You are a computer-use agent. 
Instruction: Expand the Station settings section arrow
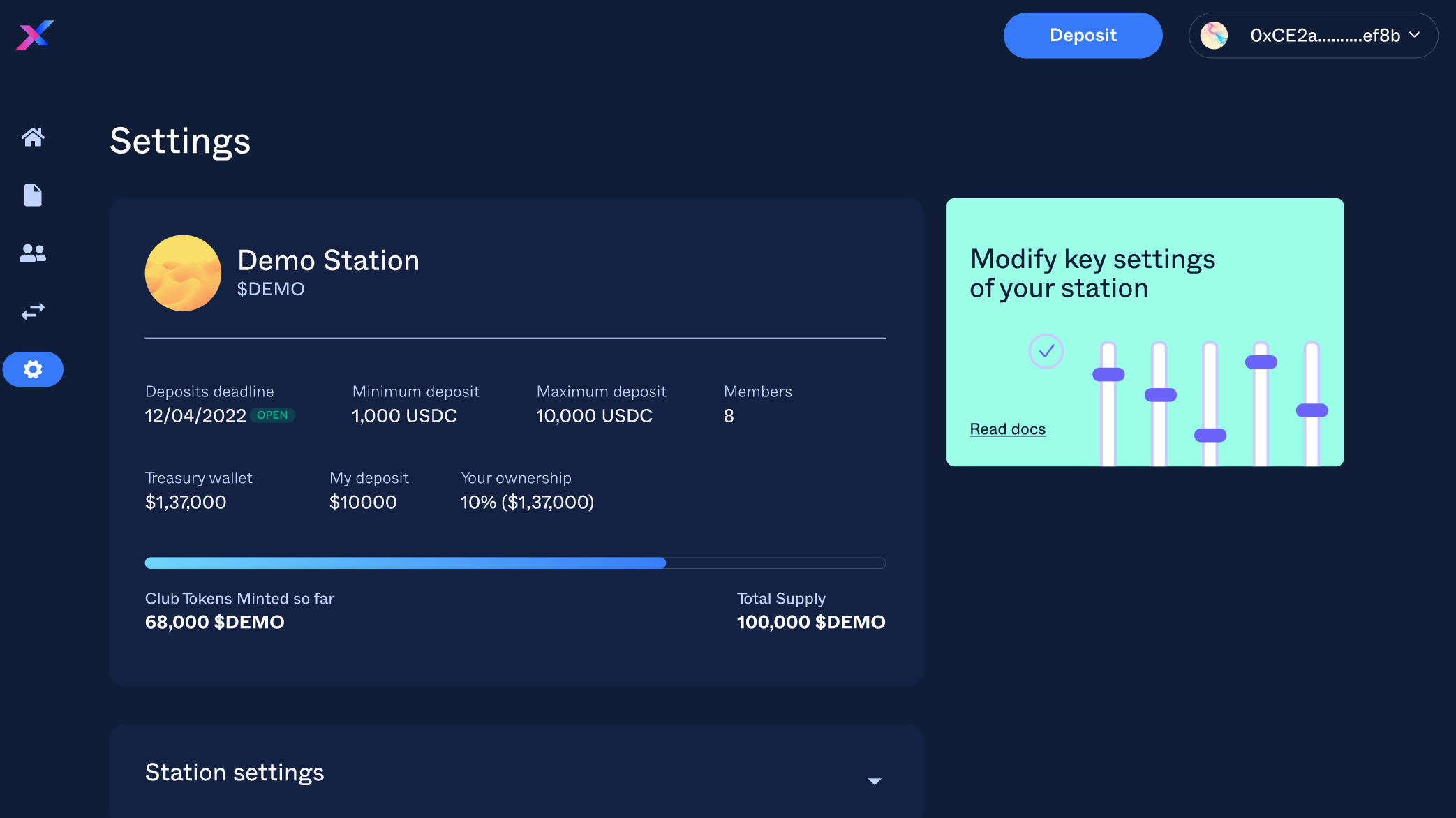point(874,781)
